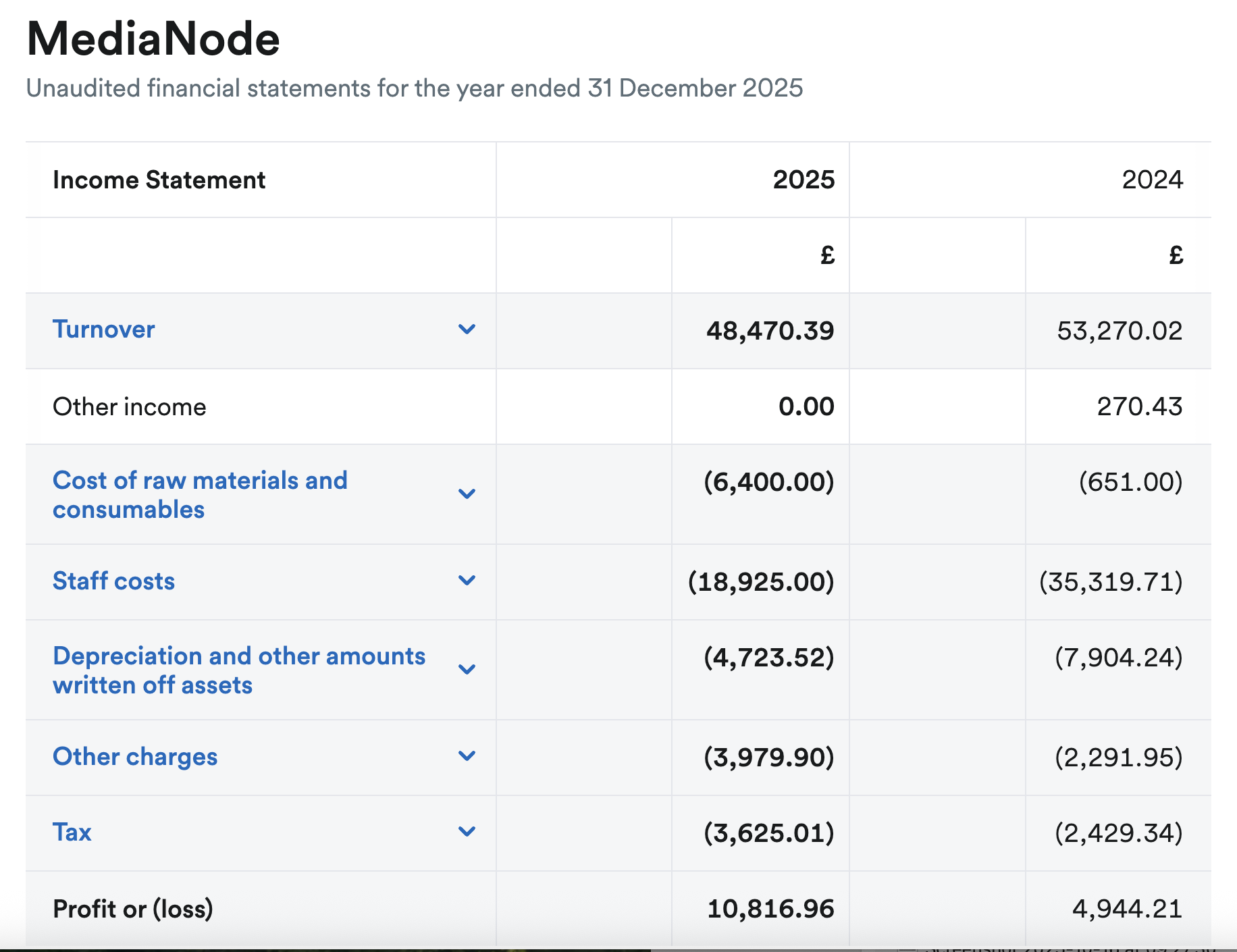Expand Cost of raw materials chevron

(467, 494)
